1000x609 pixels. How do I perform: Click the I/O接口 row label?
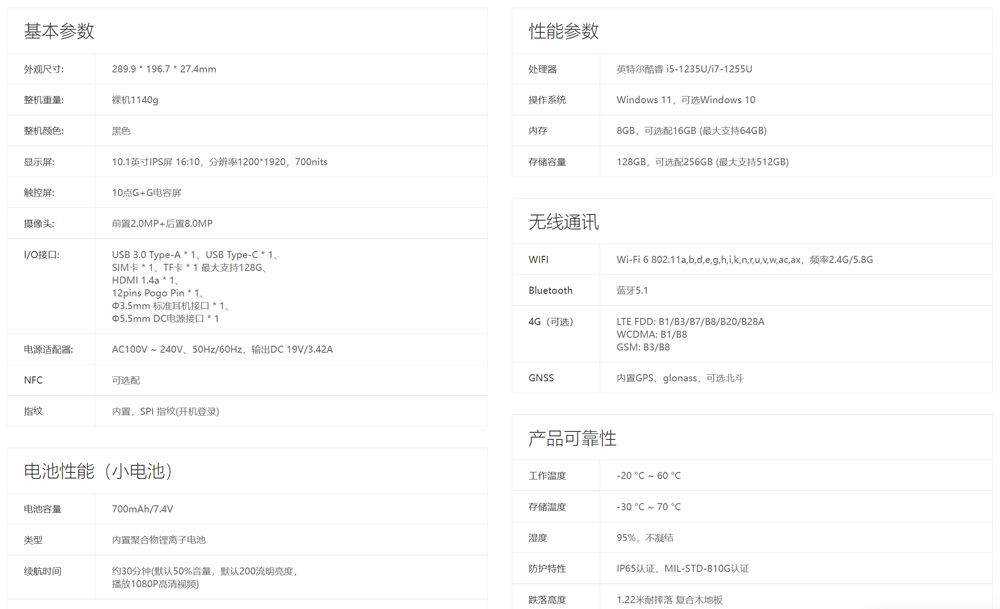pyautogui.click(x=41, y=255)
